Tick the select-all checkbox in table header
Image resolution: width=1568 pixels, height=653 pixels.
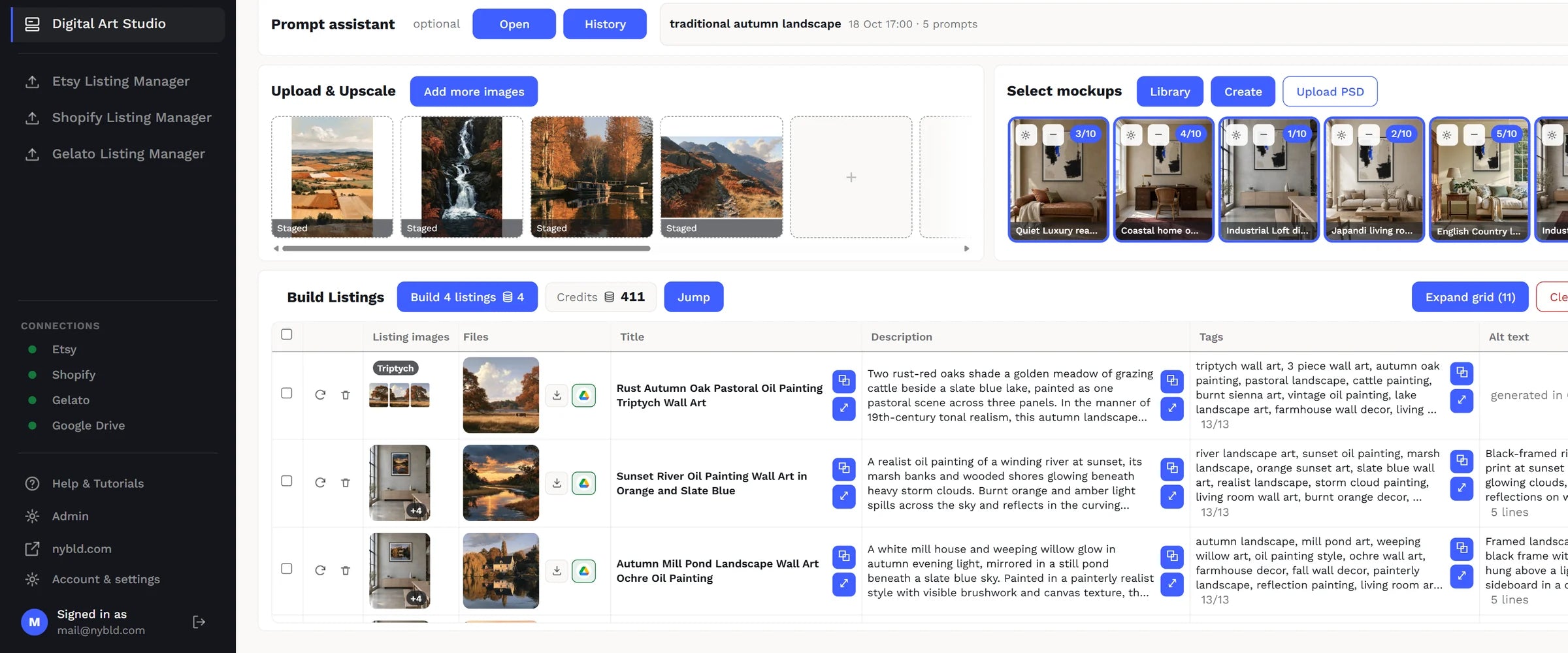click(x=286, y=334)
